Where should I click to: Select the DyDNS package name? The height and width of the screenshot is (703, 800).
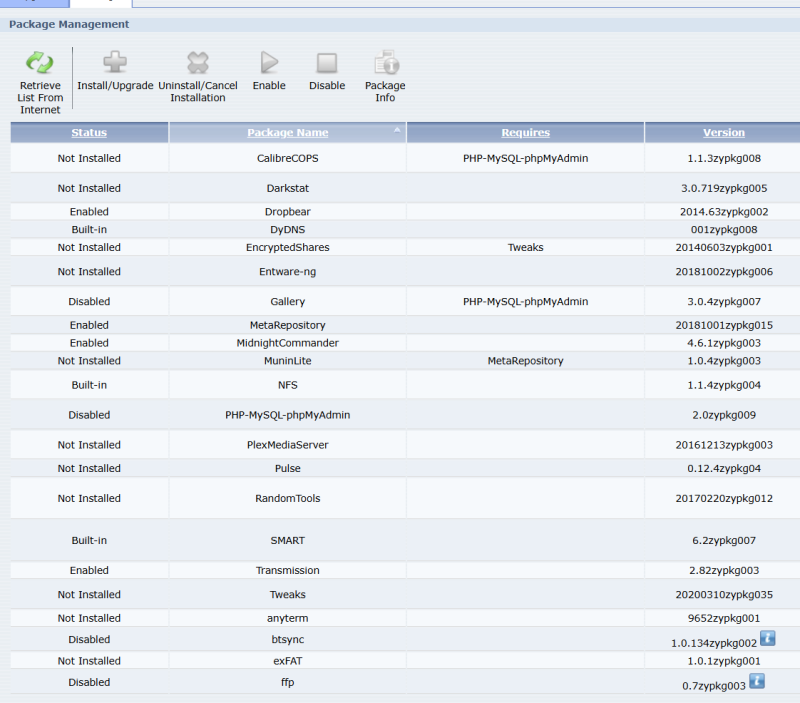coord(287,230)
